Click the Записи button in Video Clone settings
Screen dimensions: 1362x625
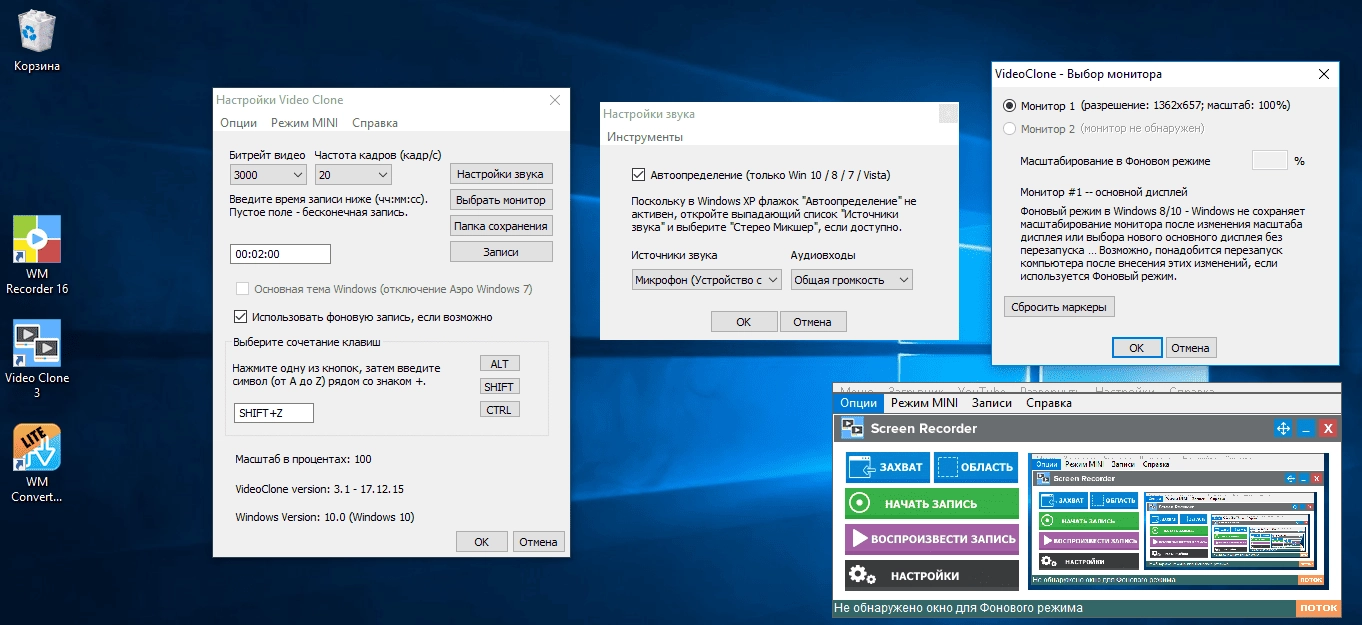(501, 252)
